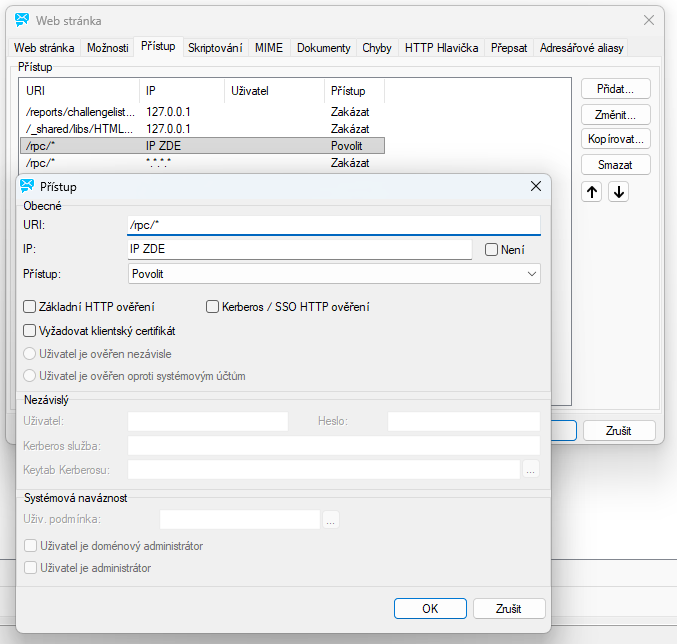677x644 pixels.
Task: Select the /rpc/* row with *.*.*.*
Action: pyautogui.click(x=202, y=163)
